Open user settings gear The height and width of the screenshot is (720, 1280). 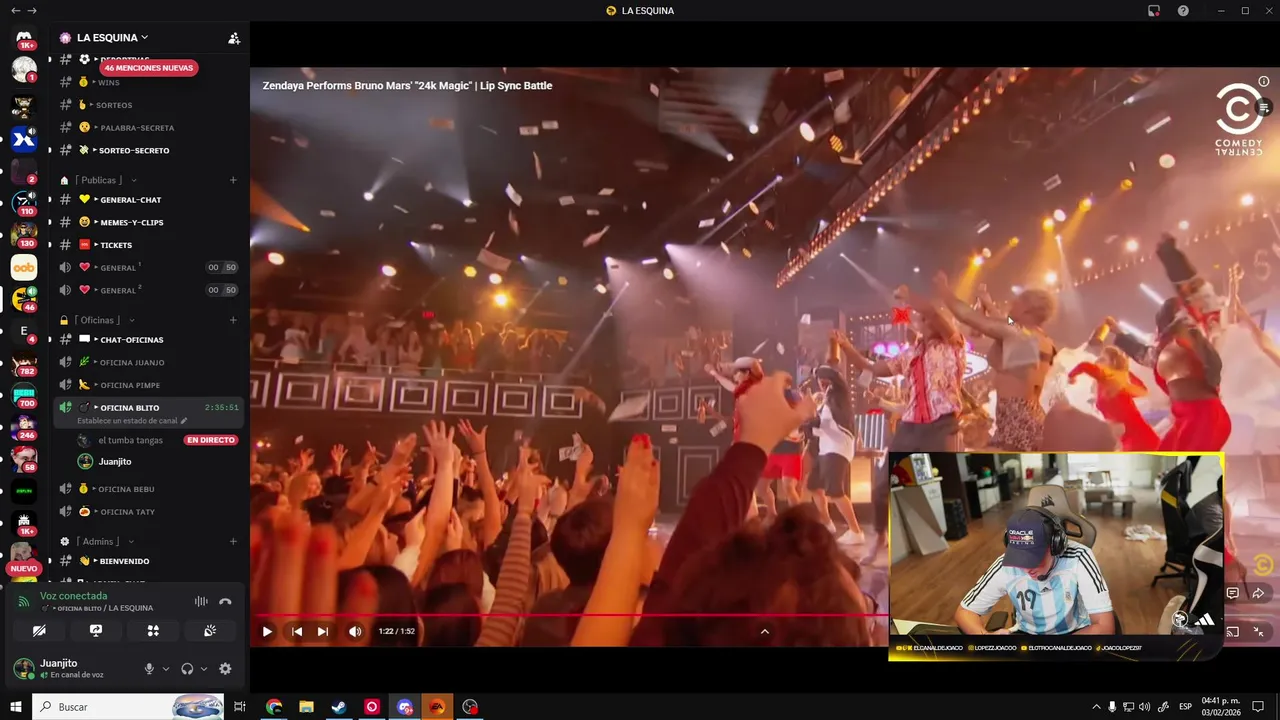[x=225, y=669]
